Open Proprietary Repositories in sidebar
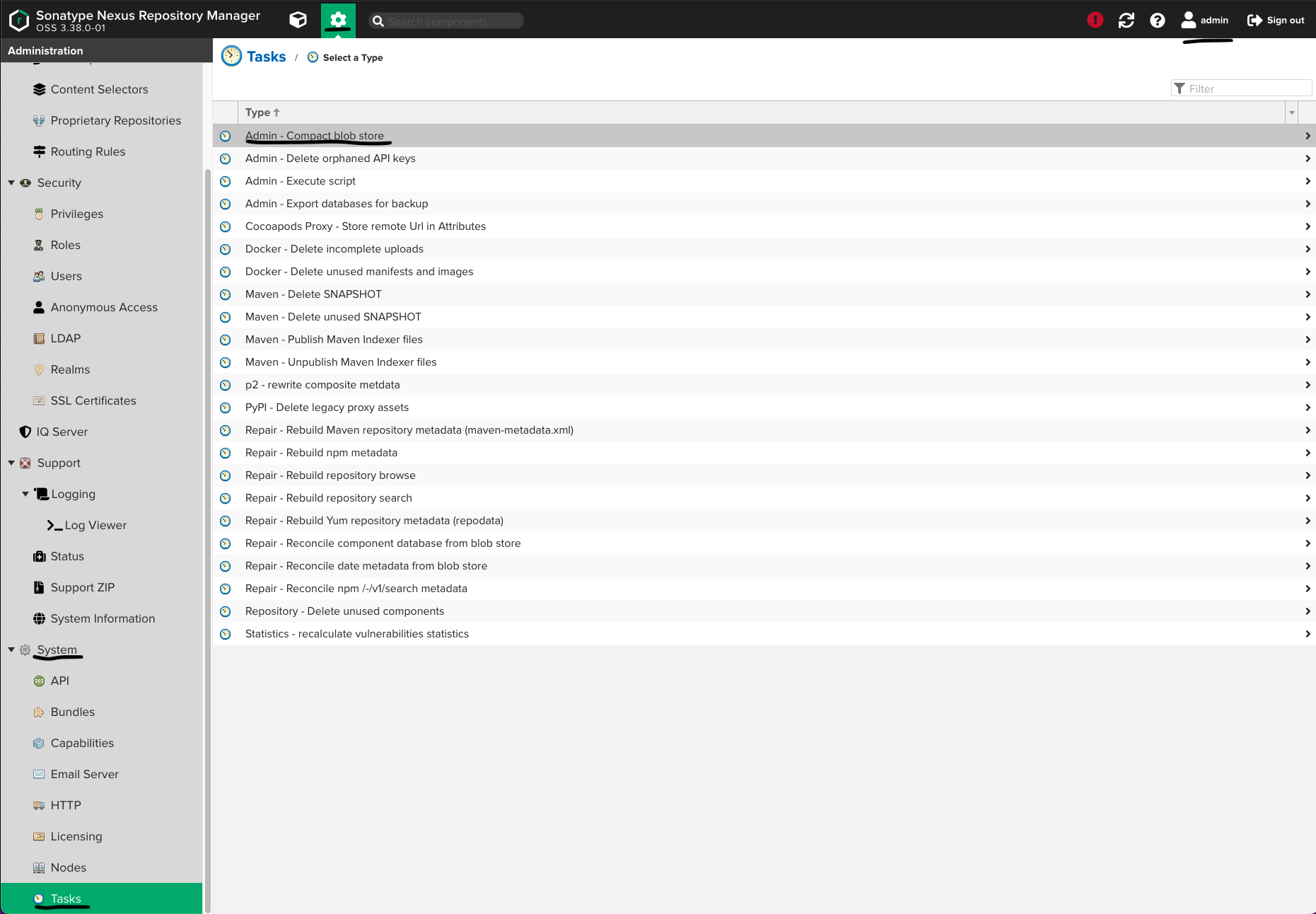 [x=116, y=120]
